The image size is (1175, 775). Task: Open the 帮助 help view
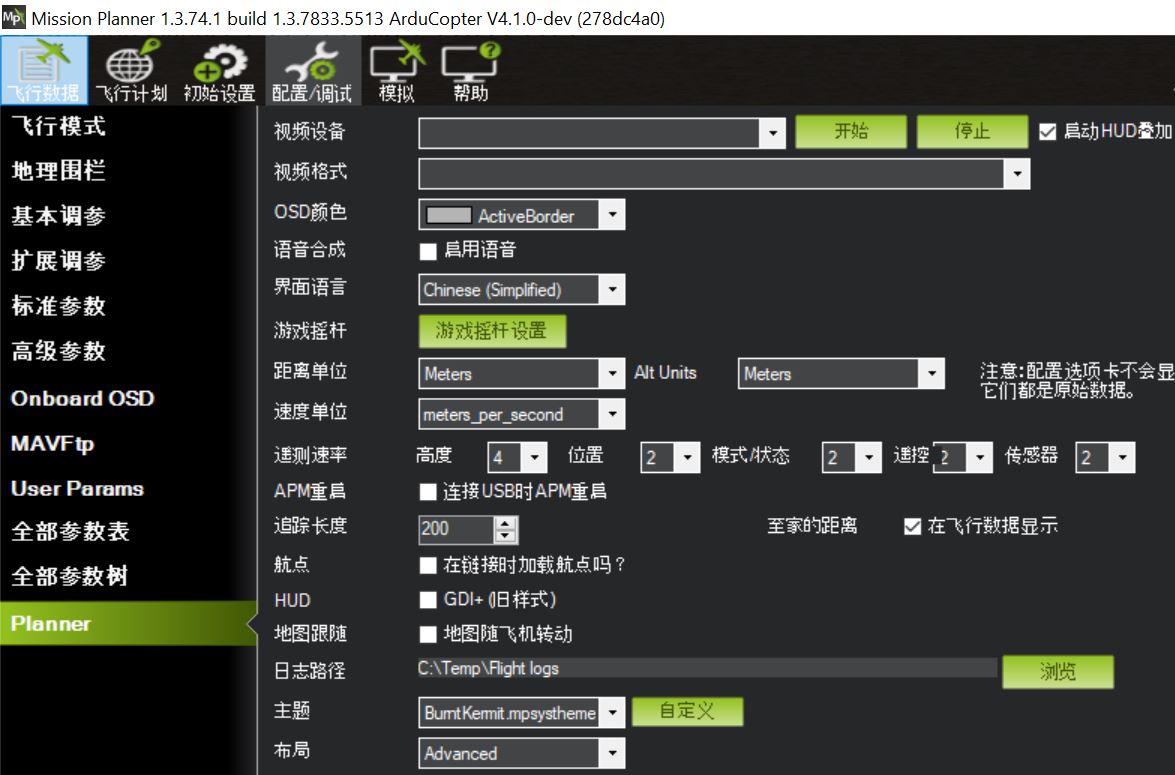470,70
